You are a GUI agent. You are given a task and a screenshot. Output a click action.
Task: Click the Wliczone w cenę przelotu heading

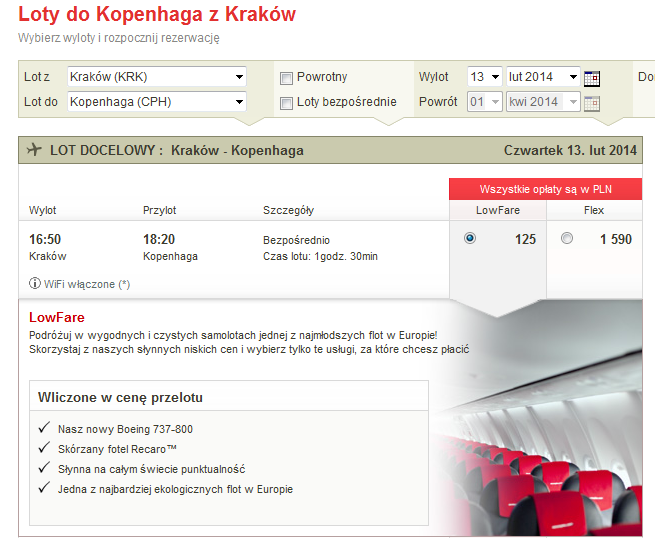[x=120, y=397]
